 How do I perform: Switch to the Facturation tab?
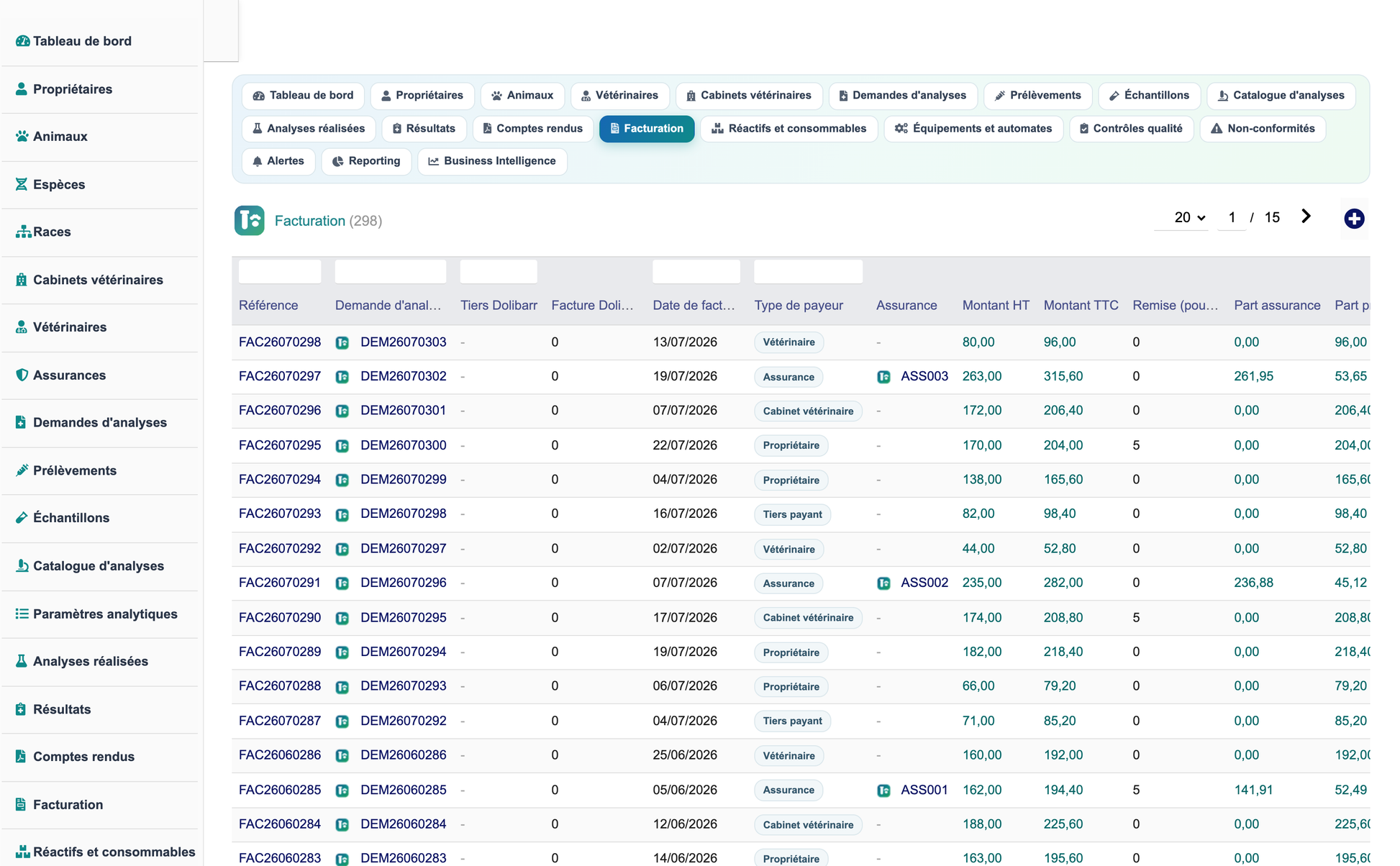click(x=646, y=129)
